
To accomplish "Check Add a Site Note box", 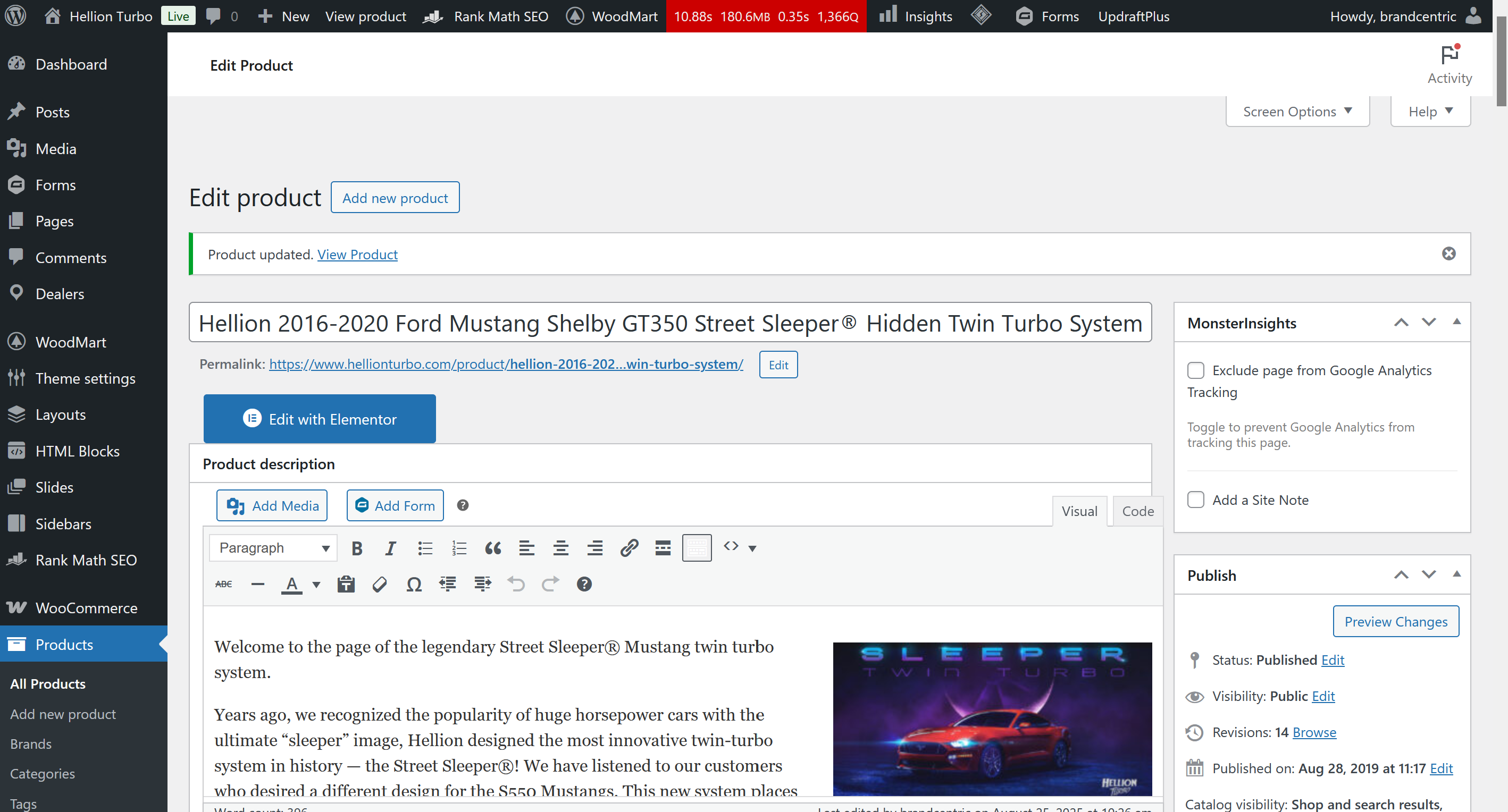I will pos(1195,500).
